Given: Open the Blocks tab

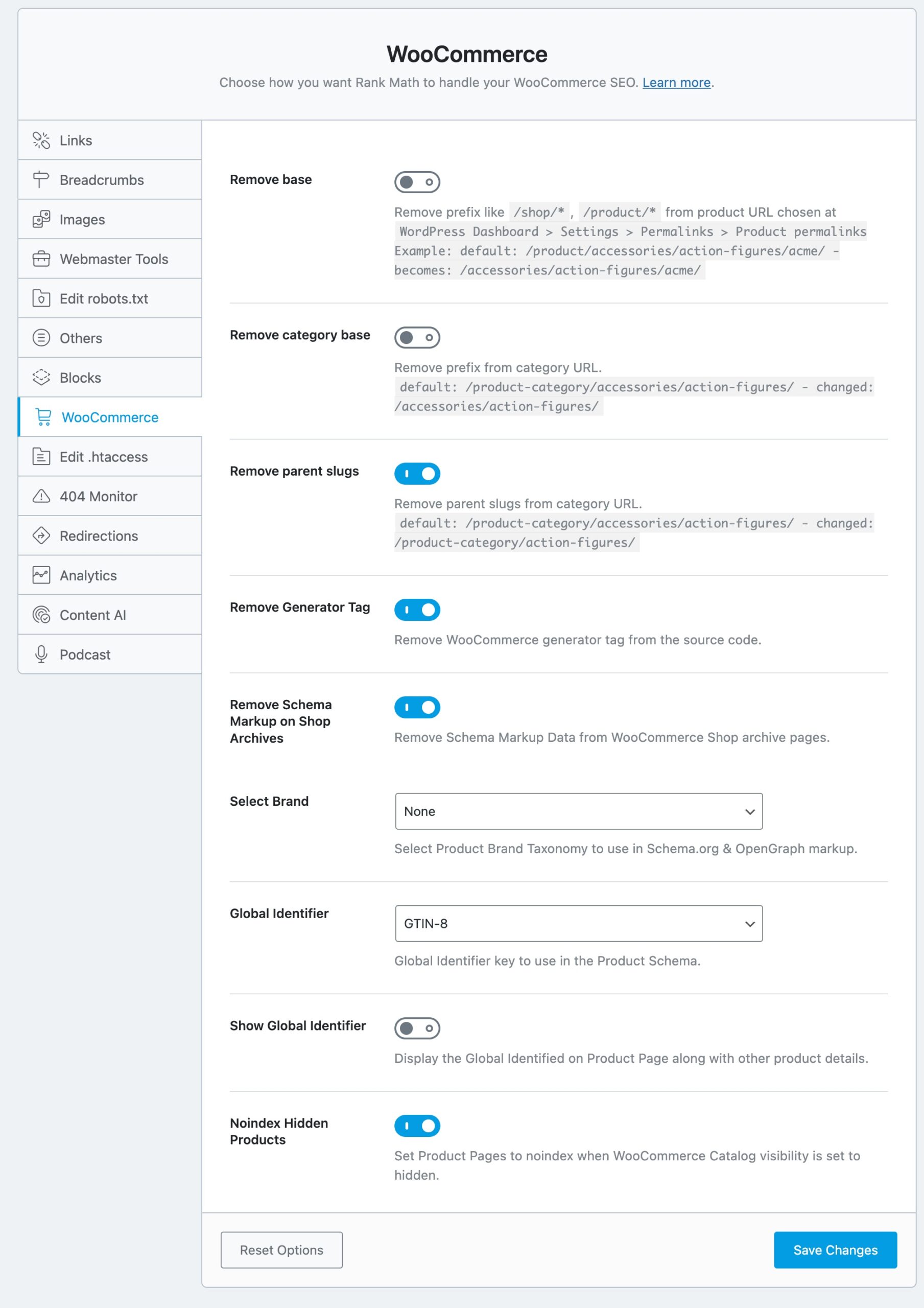Looking at the screenshot, I should point(110,377).
